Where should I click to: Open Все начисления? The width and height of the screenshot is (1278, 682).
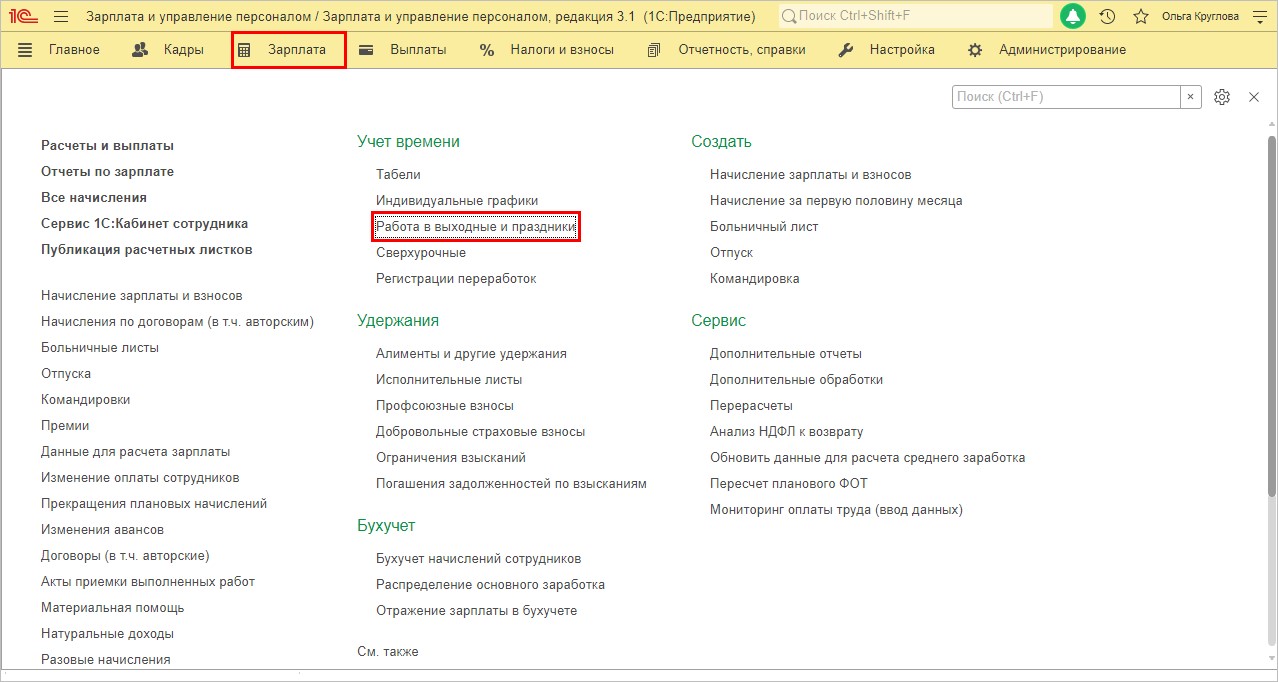pyautogui.click(x=94, y=197)
